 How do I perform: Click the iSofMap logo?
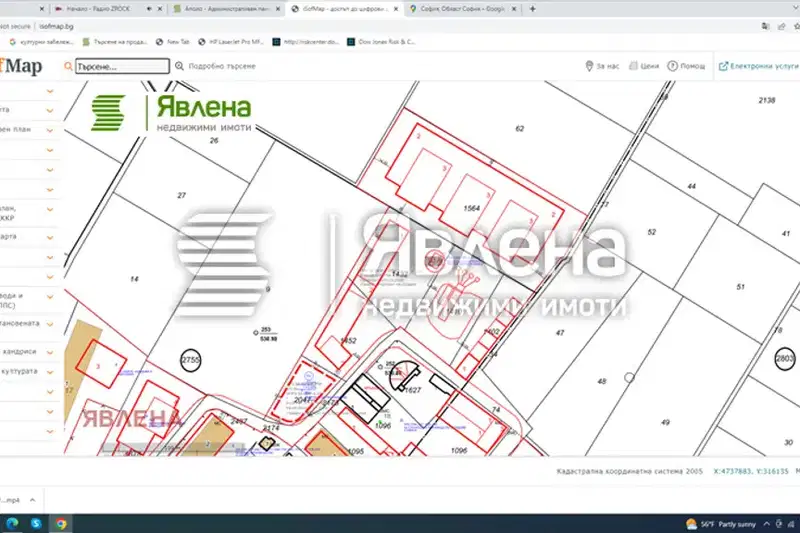pyautogui.click(x=20, y=66)
